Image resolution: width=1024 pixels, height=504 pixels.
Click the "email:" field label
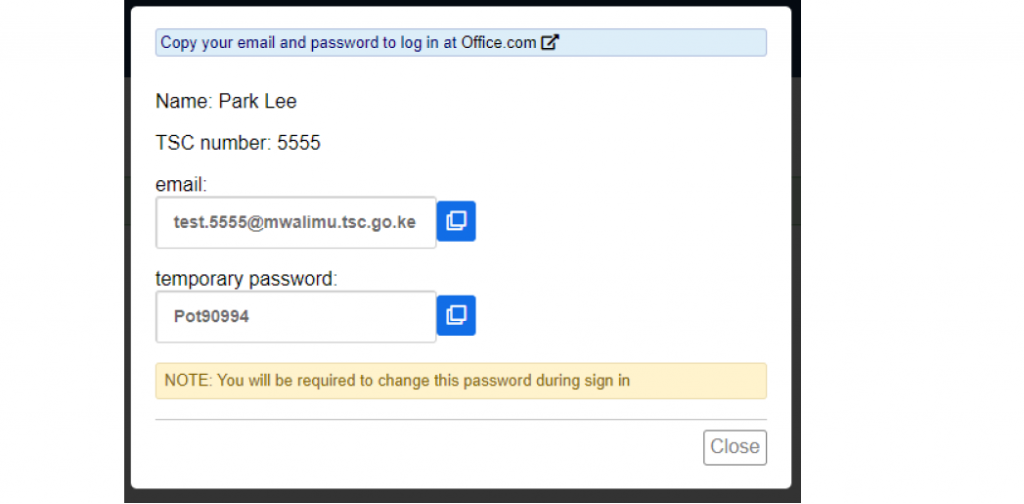pyautogui.click(x=181, y=184)
